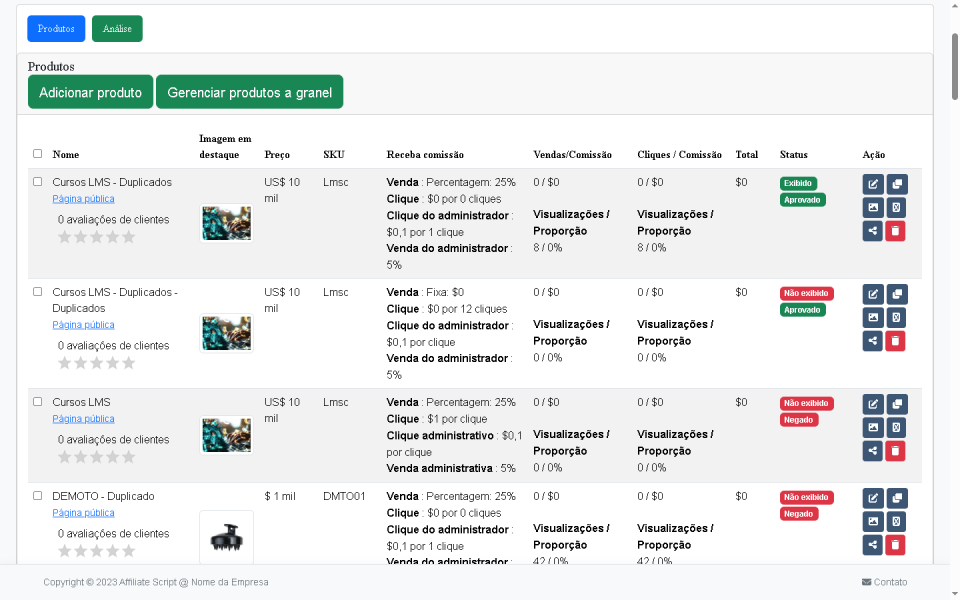Viewport: 960px width, 600px height.
Task: Duplicate the Cursos LMS product
Action: [896, 403]
